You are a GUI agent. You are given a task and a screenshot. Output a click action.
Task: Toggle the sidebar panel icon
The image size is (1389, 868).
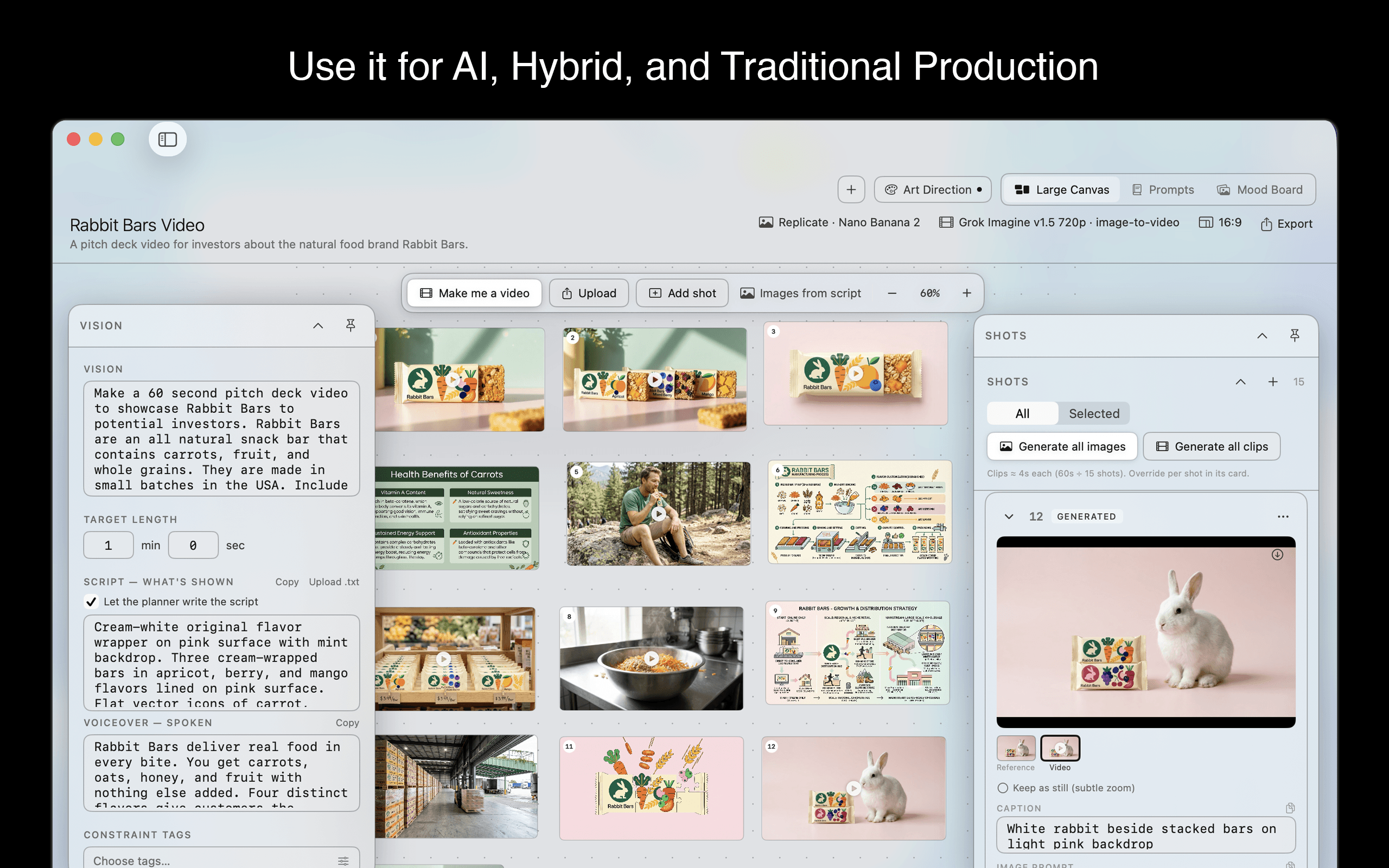click(x=168, y=139)
